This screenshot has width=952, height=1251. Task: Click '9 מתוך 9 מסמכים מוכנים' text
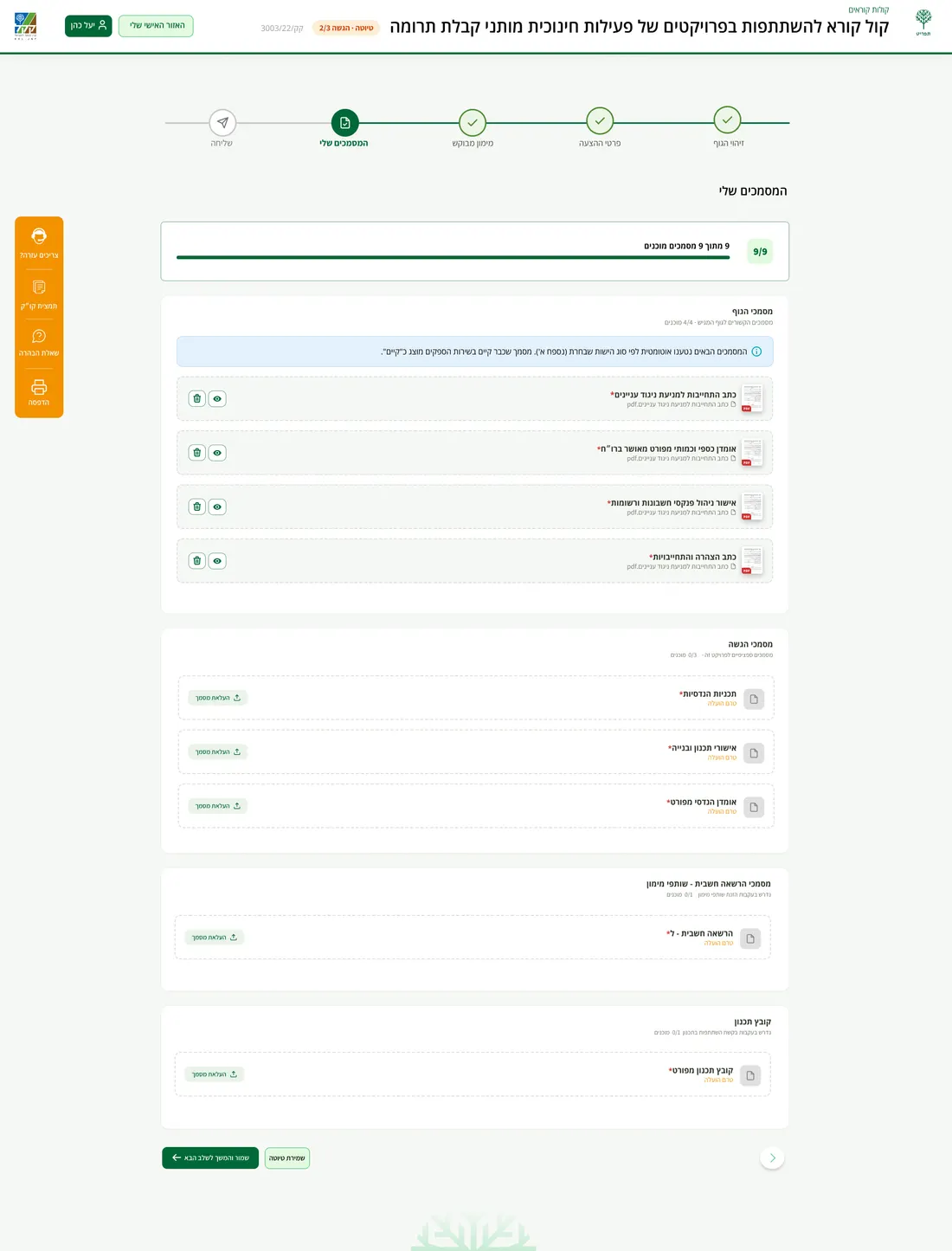coord(686,246)
